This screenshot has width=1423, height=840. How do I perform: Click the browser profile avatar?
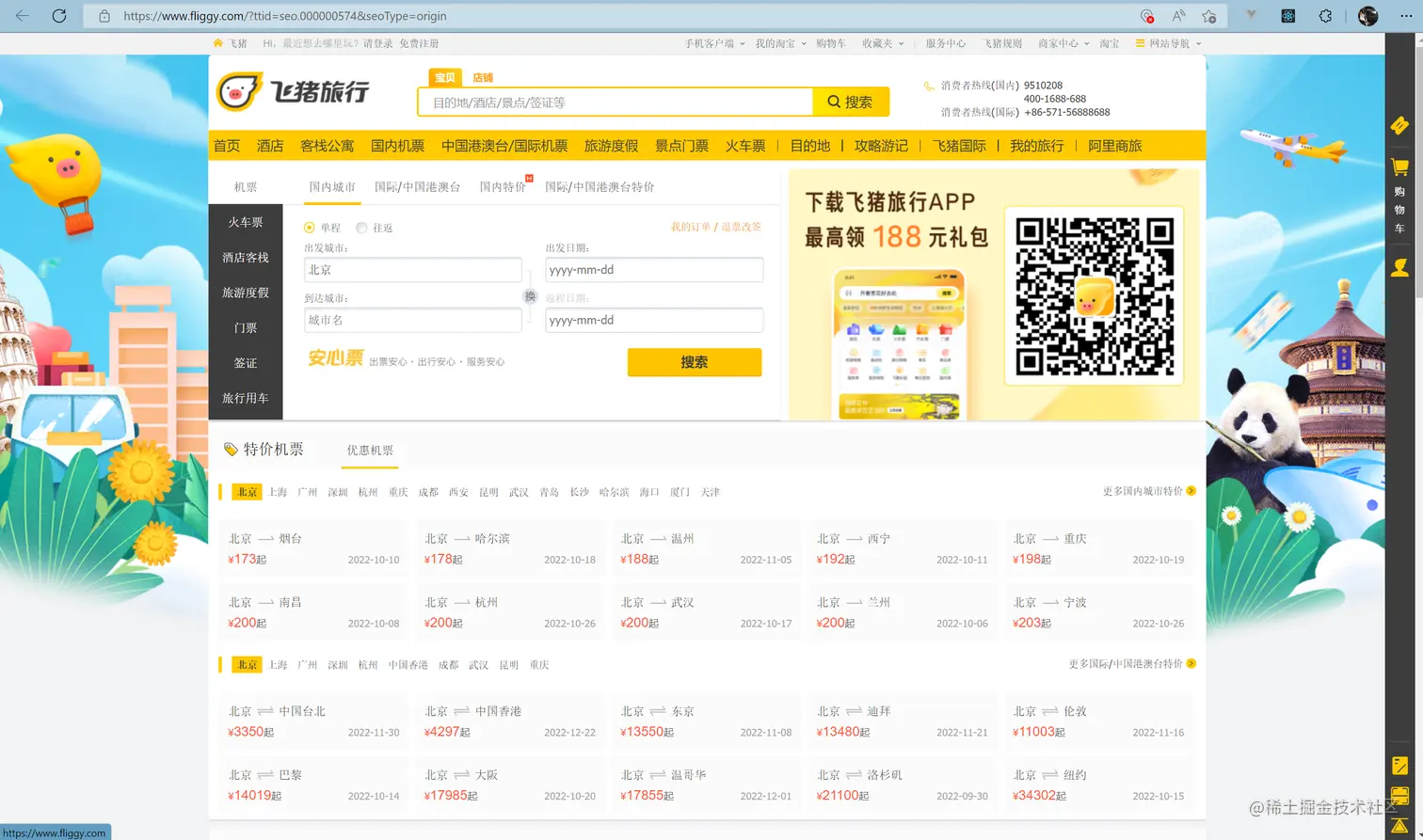pyautogui.click(x=1368, y=16)
